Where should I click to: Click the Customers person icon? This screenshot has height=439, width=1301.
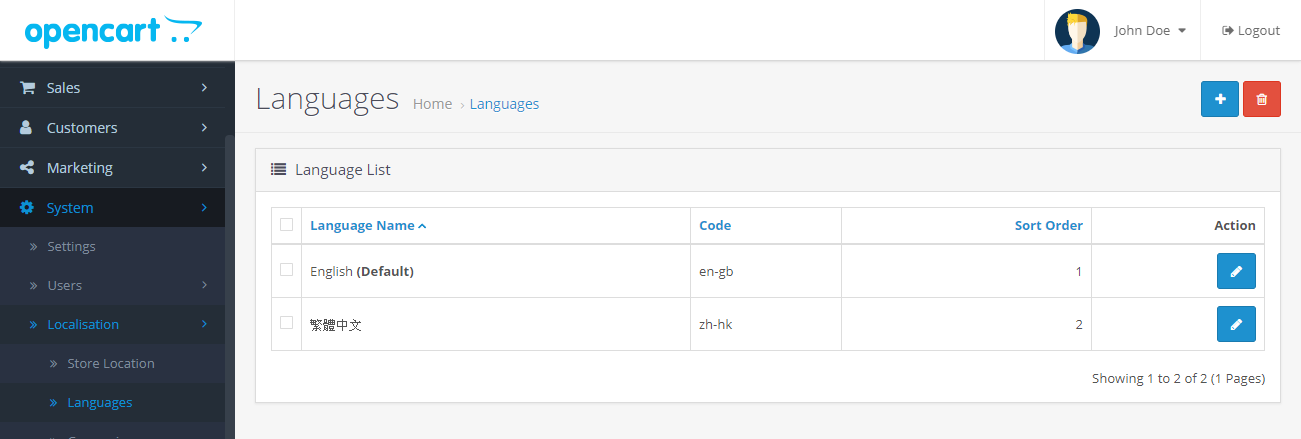click(27, 128)
